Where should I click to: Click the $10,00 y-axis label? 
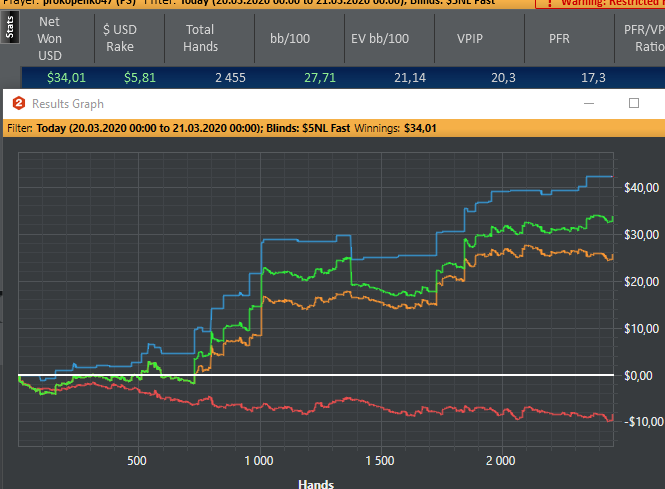(641, 329)
